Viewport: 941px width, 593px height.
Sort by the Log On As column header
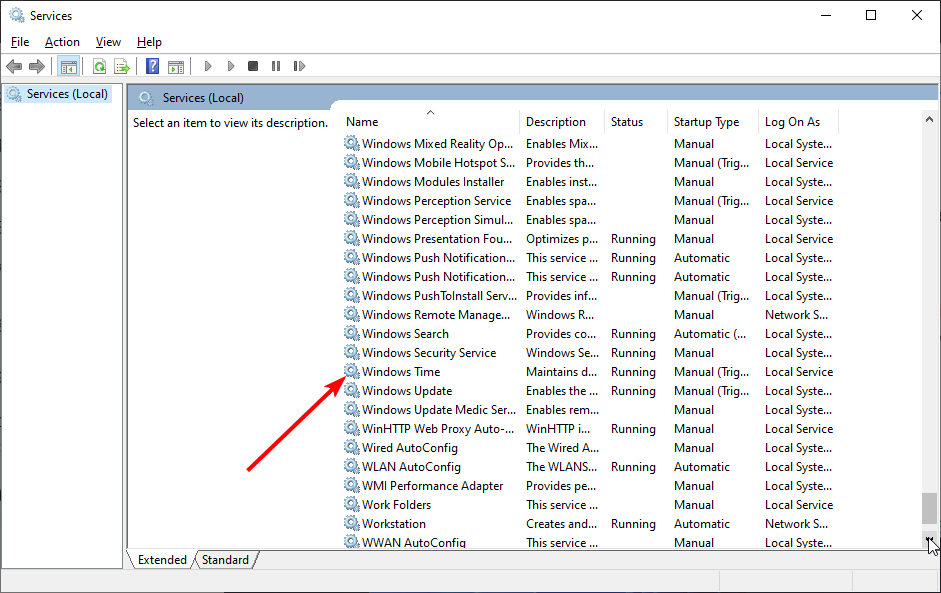(798, 122)
